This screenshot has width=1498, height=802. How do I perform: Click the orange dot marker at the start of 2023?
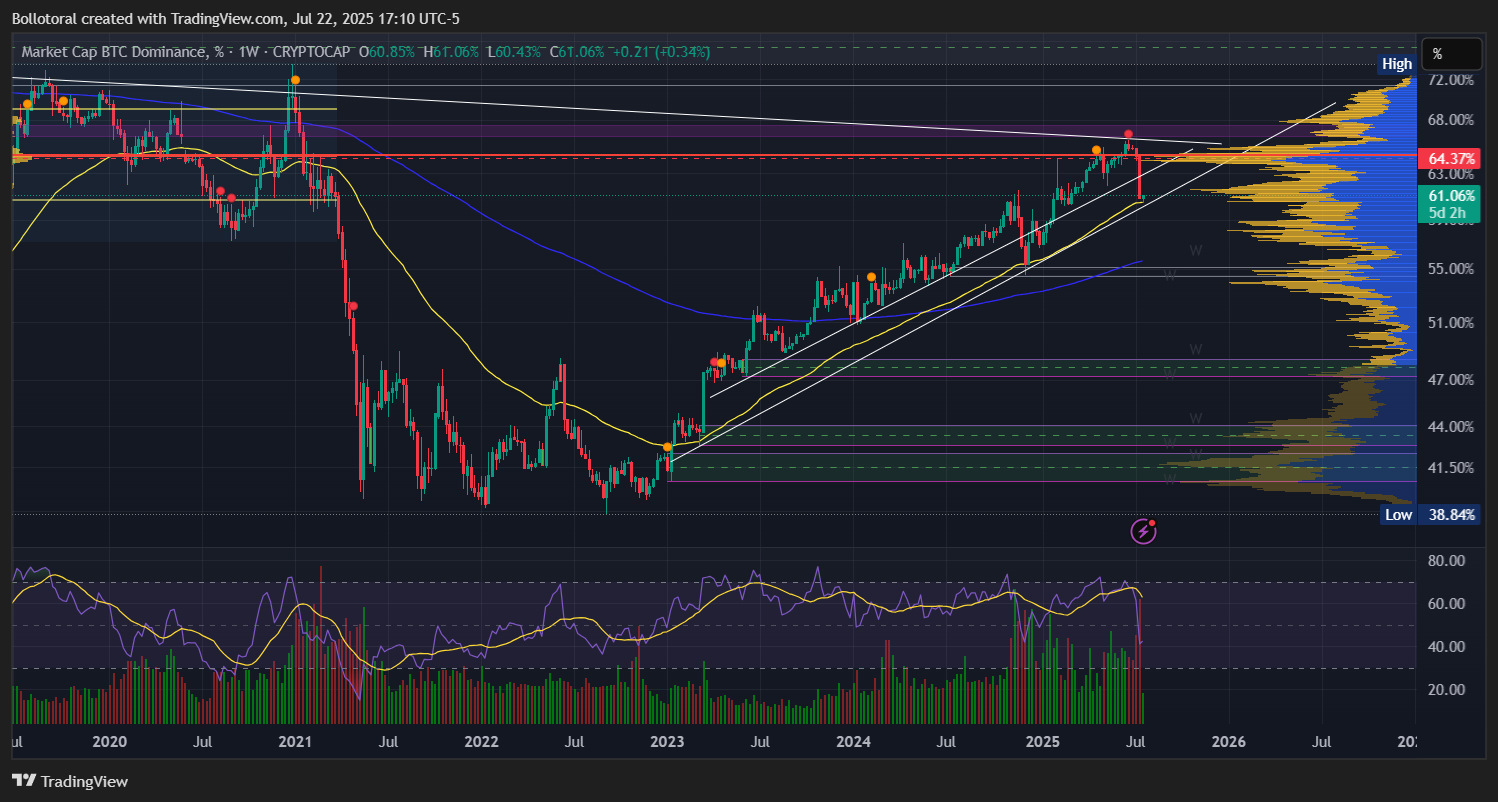(667, 447)
